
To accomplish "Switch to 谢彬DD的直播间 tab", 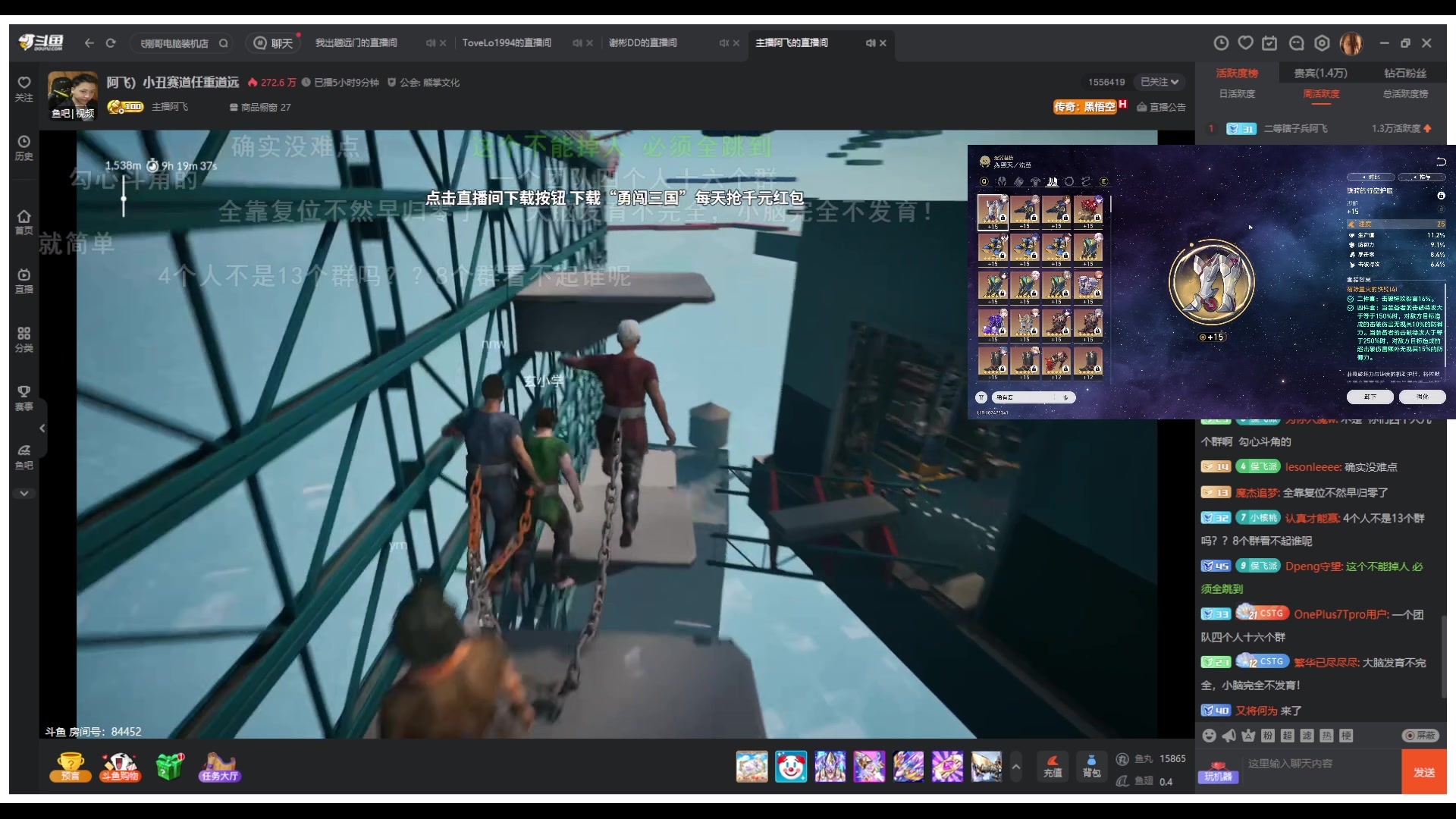I will tap(643, 43).
